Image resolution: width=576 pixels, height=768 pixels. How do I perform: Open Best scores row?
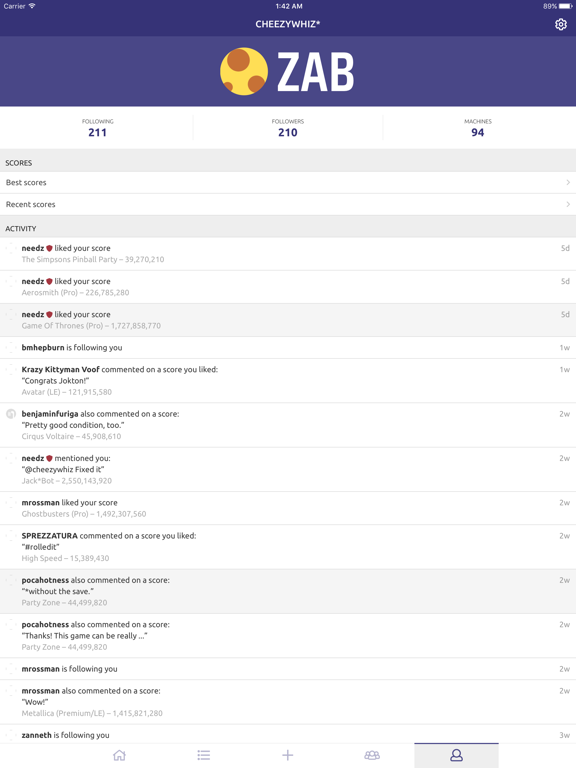click(288, 182)
